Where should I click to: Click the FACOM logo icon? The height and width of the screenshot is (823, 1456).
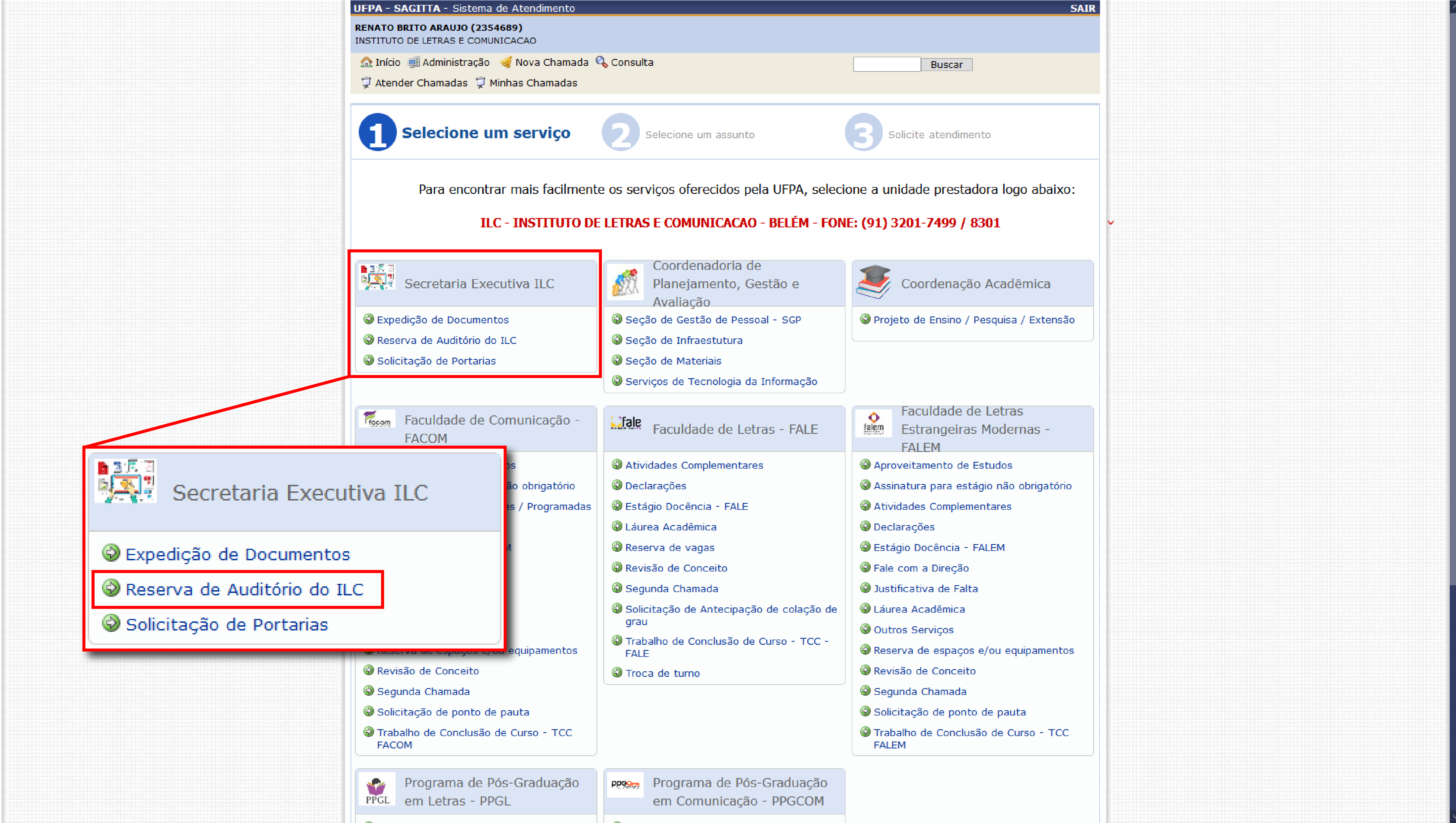click(x=377, y=419)
